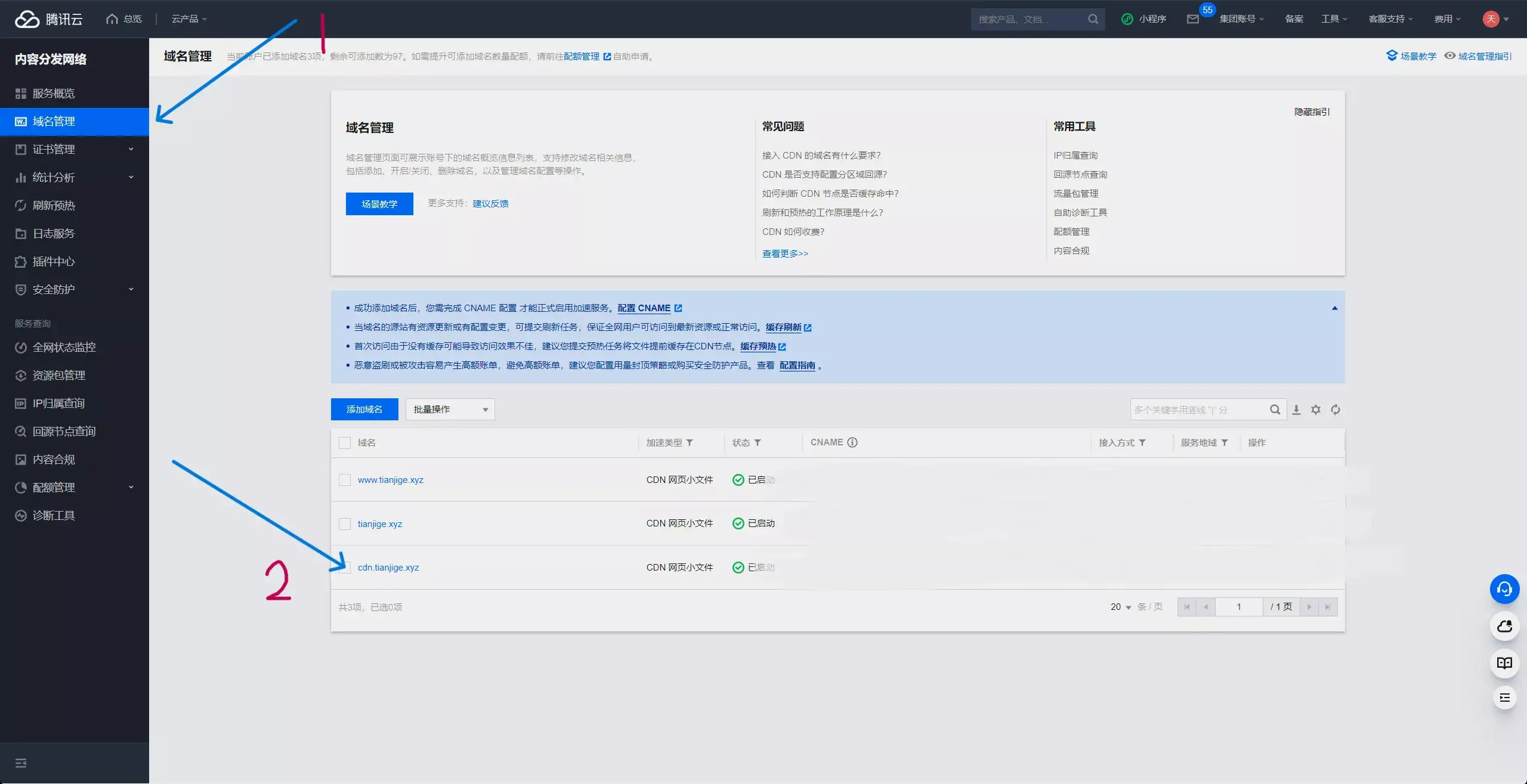Screen dimensions: 1527x784
Task: Open table column settings gear icon
Action: pos(1316,410)
